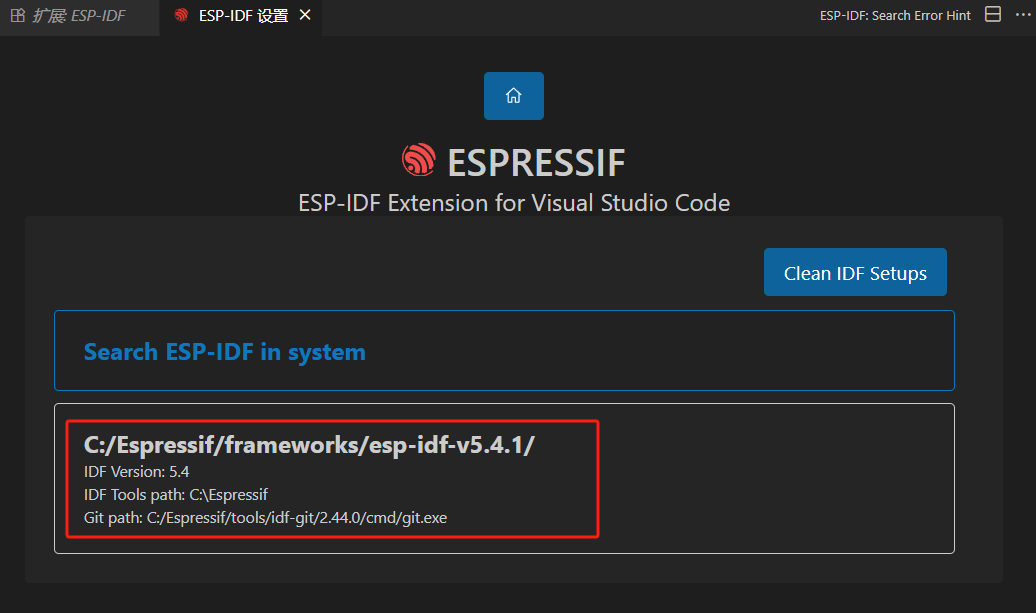Click the Git path git.exe line
The height and width of the screenshot is (613, 1036).
click(x=265, y=518)
